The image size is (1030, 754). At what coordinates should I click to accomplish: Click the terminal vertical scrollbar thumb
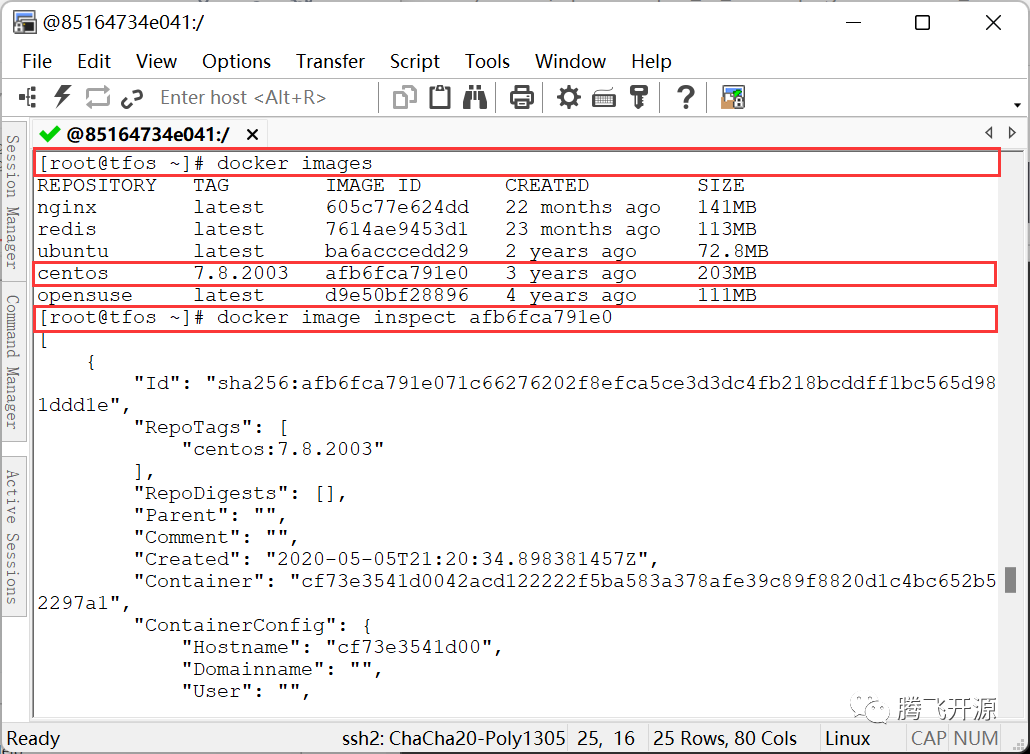coord(1010,580)
